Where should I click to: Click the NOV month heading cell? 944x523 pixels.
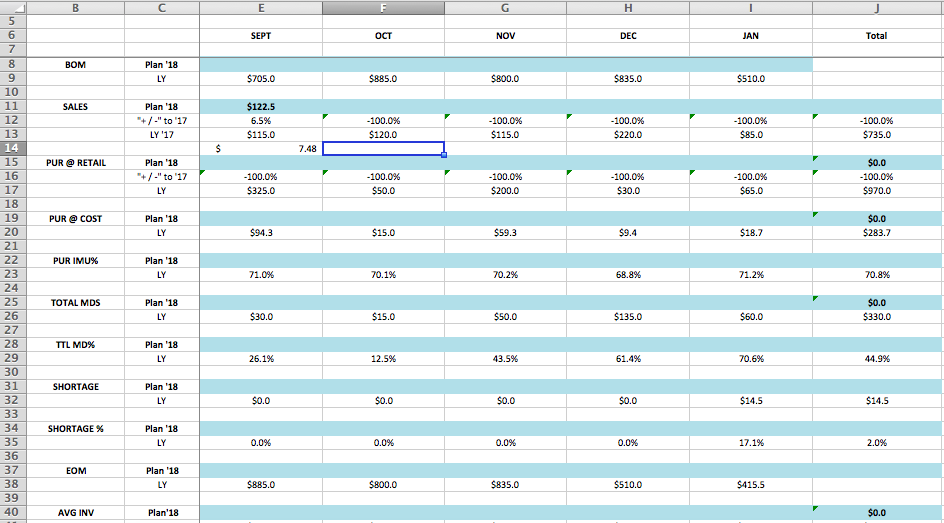(x=505, y=36)
